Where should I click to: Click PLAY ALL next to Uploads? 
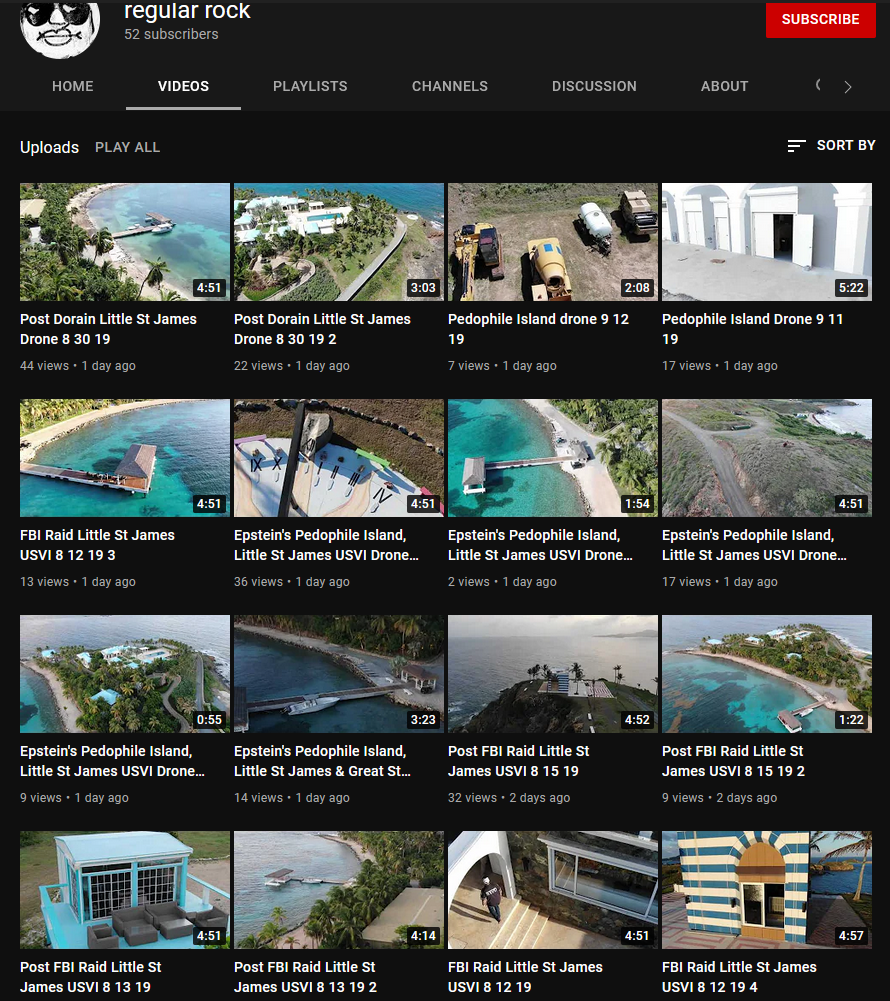click(x=128, y=147)
